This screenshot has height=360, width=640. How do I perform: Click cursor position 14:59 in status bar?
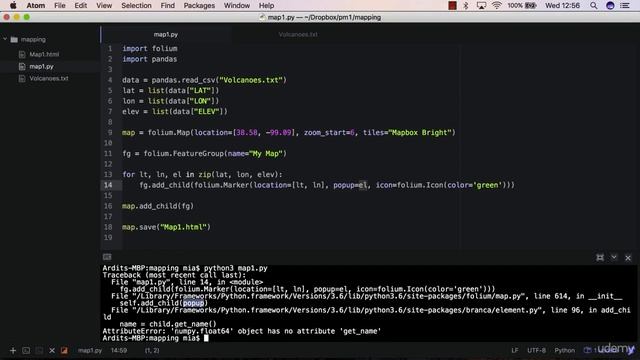point(118,350)
